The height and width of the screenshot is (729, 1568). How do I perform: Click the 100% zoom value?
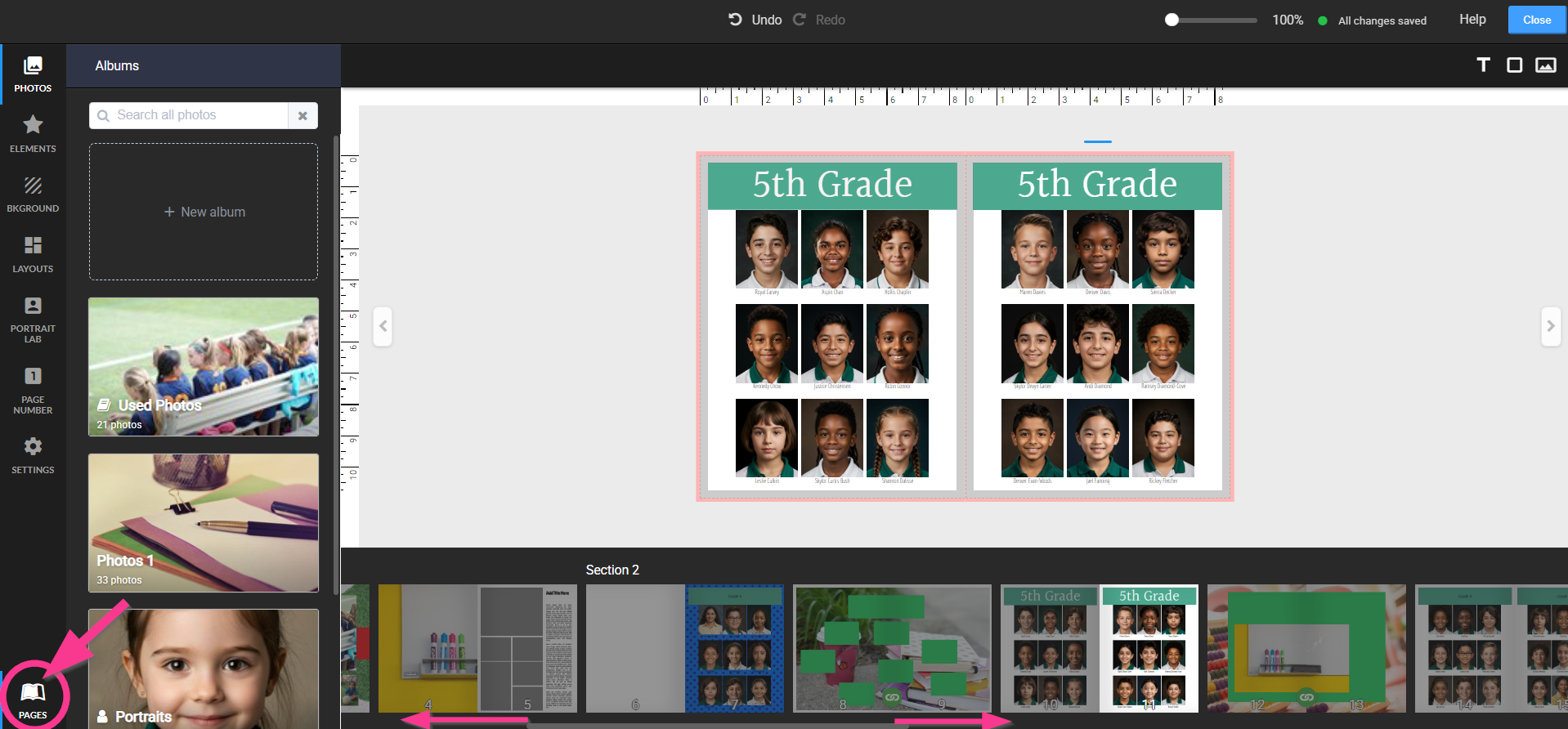click(x=1288, y=20)
